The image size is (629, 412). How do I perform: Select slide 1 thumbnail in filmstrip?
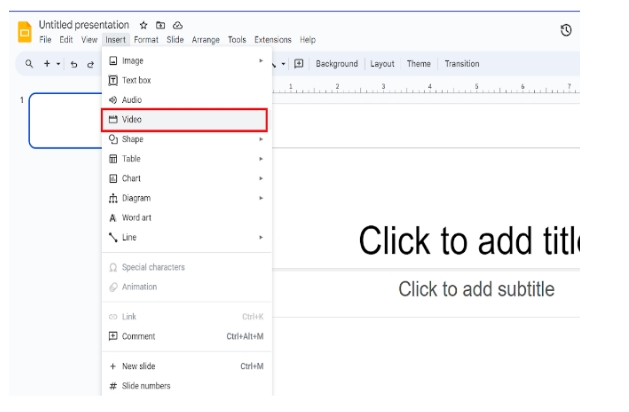pos(65,120)
